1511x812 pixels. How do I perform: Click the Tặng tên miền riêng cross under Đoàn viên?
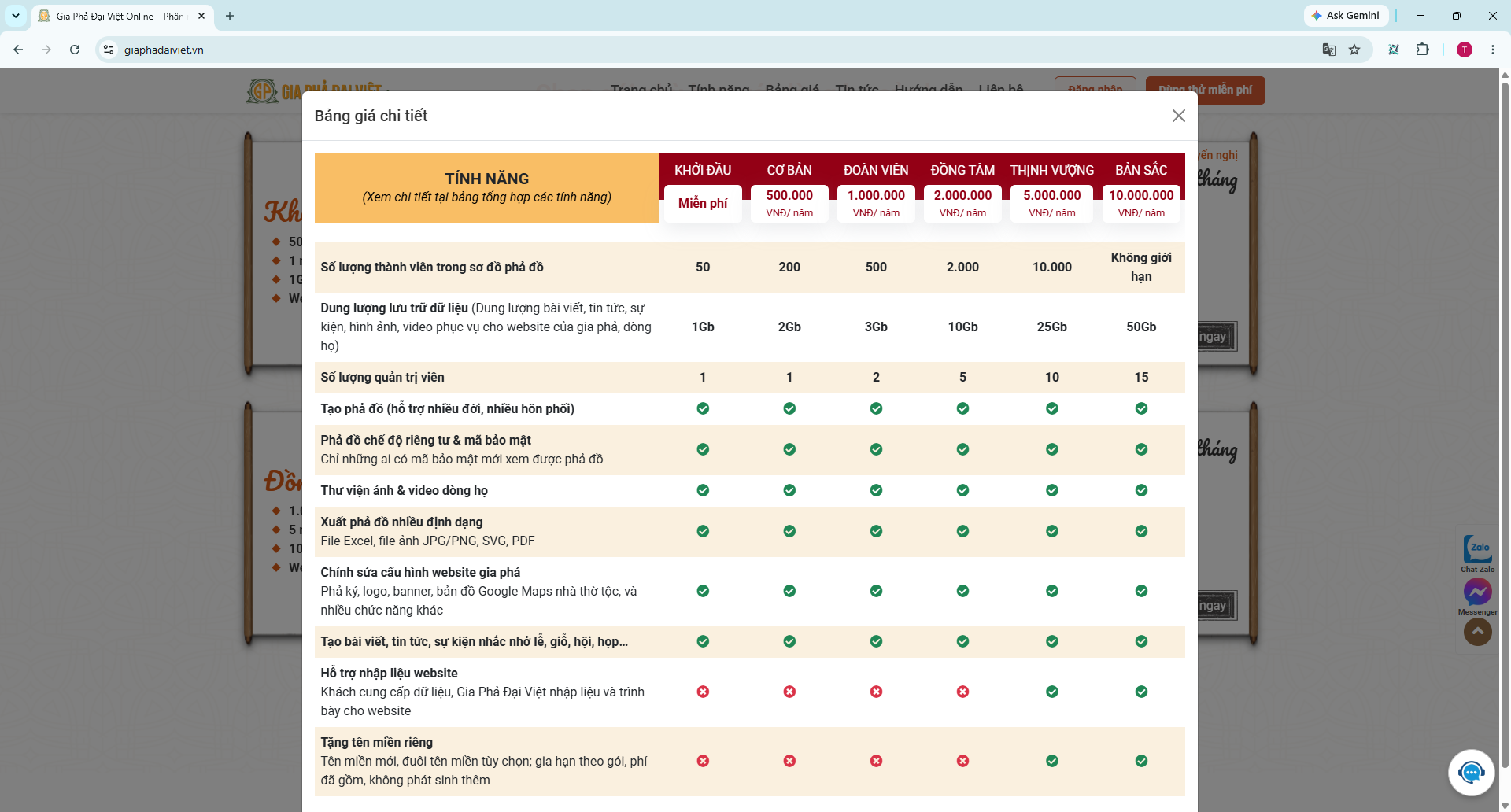876,761
